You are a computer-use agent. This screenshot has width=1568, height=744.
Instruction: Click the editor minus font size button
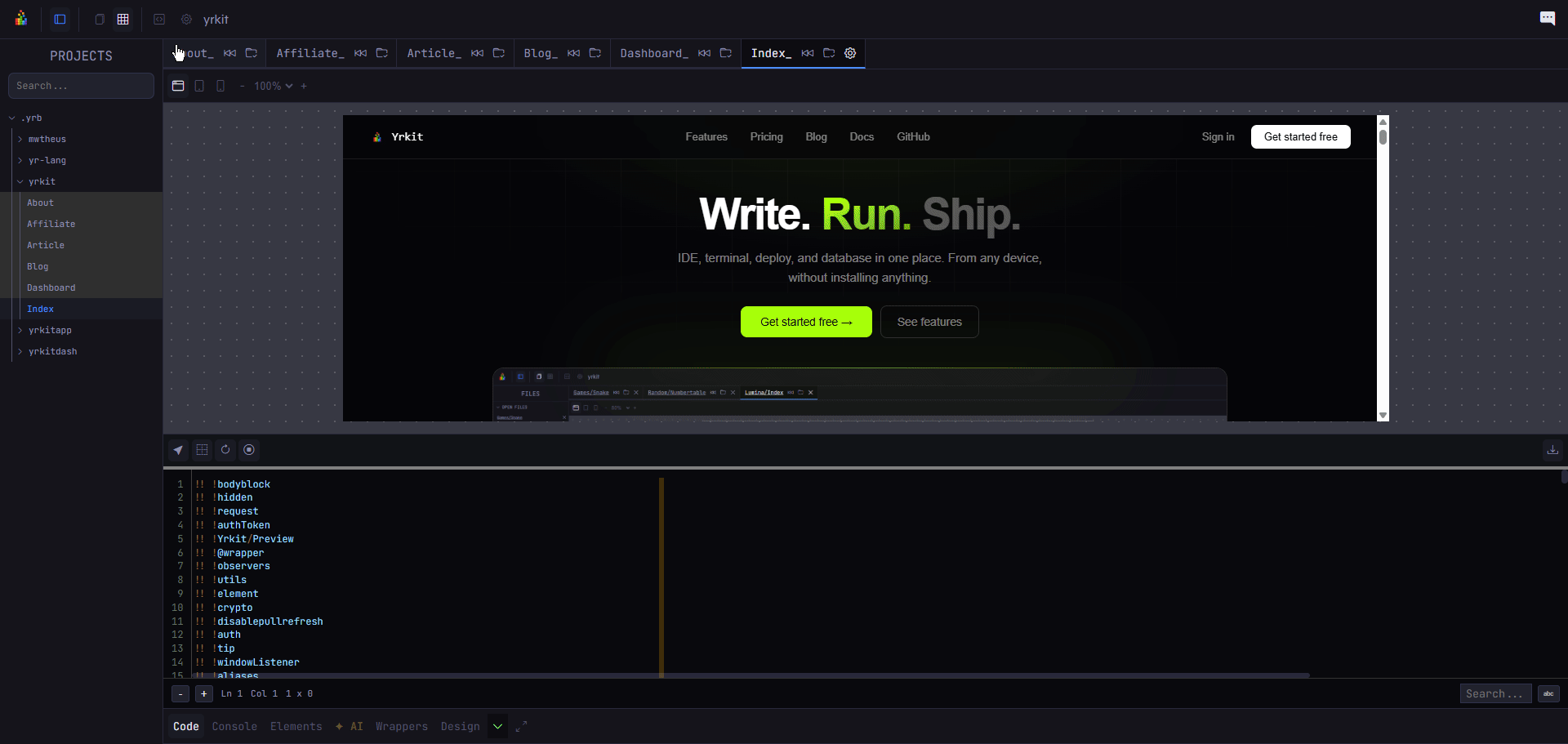click(x=180, y=694)
